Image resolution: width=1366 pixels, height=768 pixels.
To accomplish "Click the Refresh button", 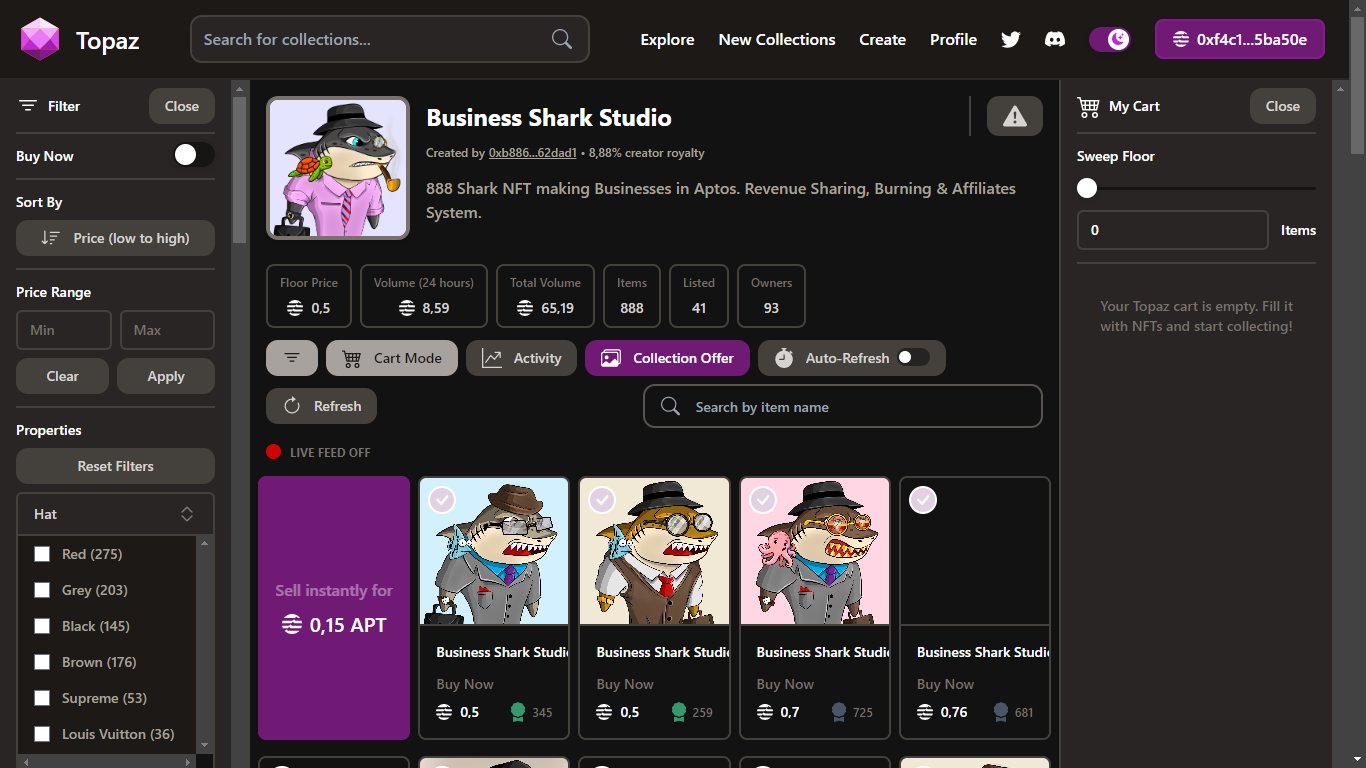I will [321, 406].
